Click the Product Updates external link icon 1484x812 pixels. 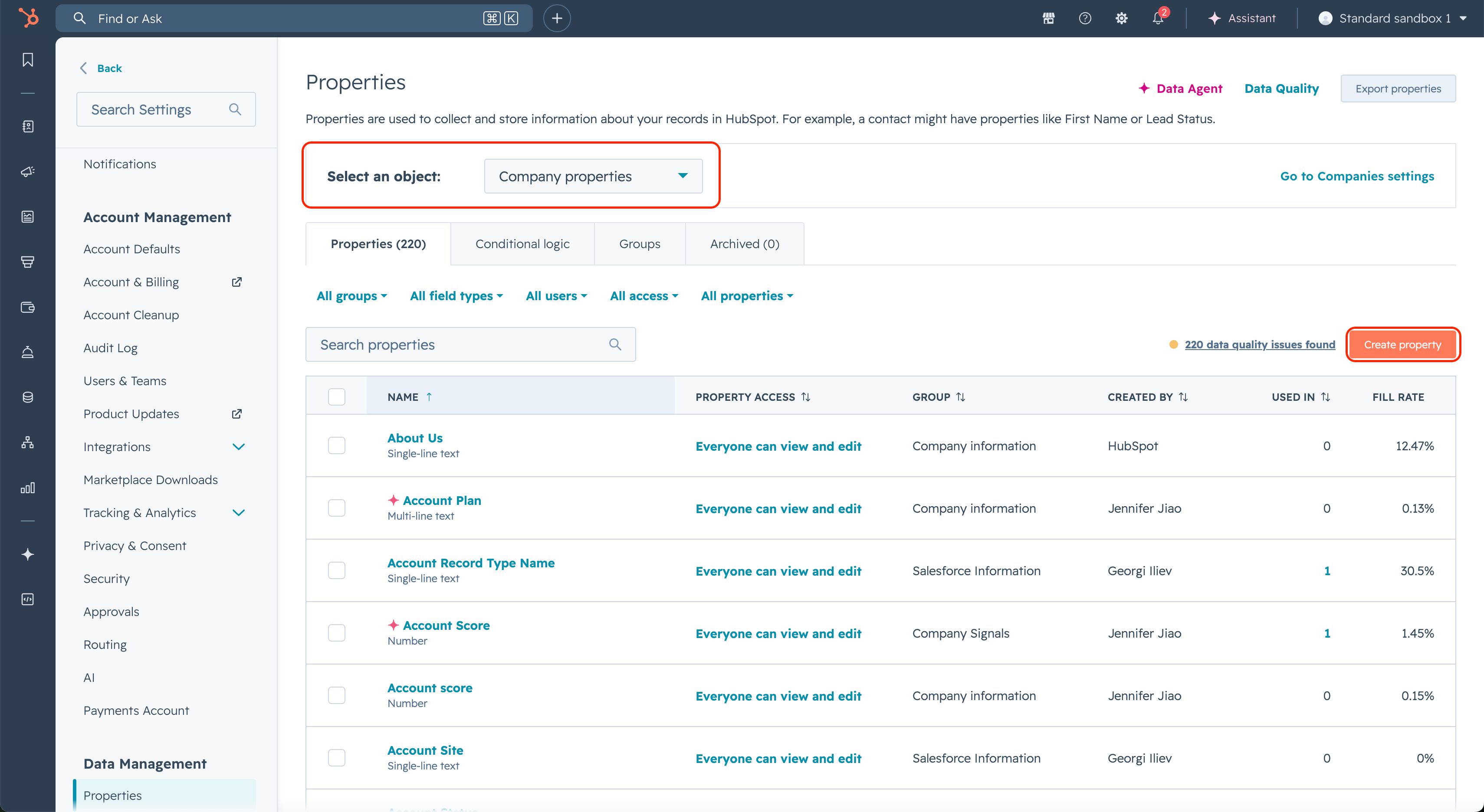(237, 413)
